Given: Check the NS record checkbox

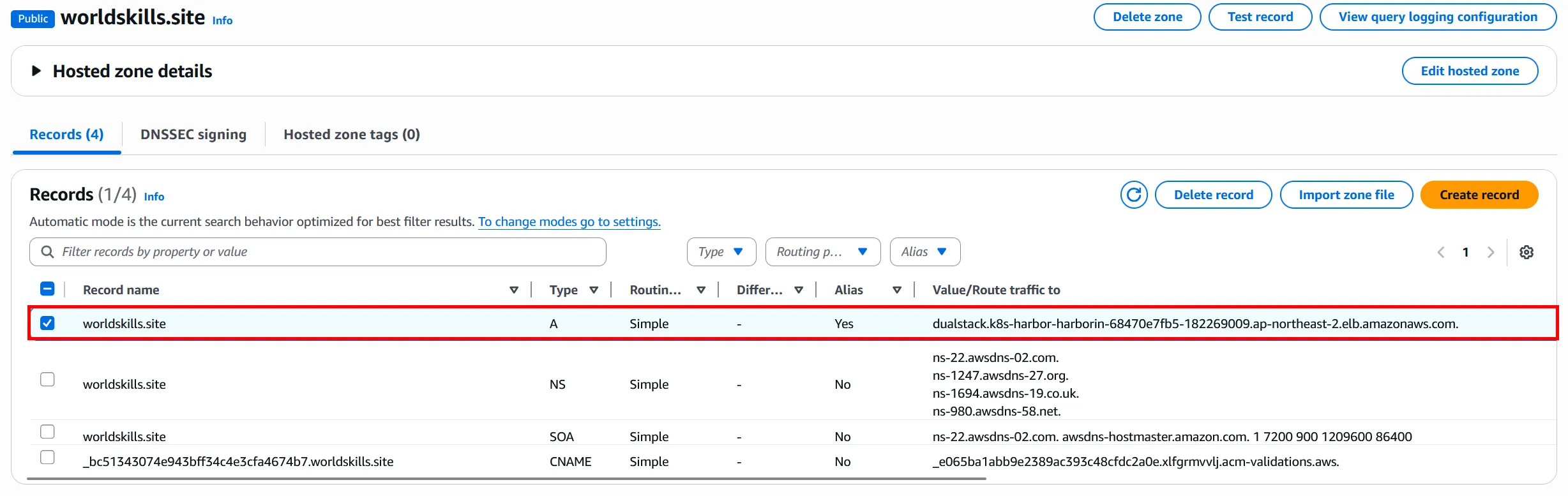Looking at the screenshot, I should tap(47, 379).
